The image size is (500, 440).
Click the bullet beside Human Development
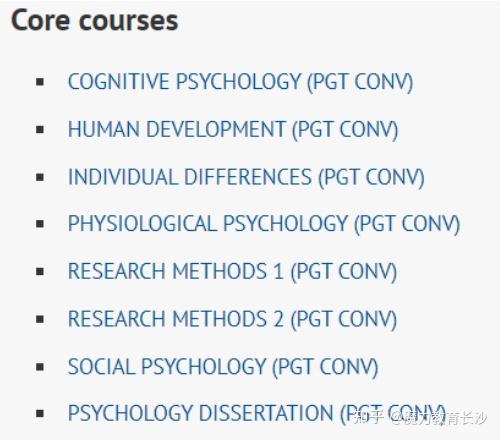click(x=40, y=129)
